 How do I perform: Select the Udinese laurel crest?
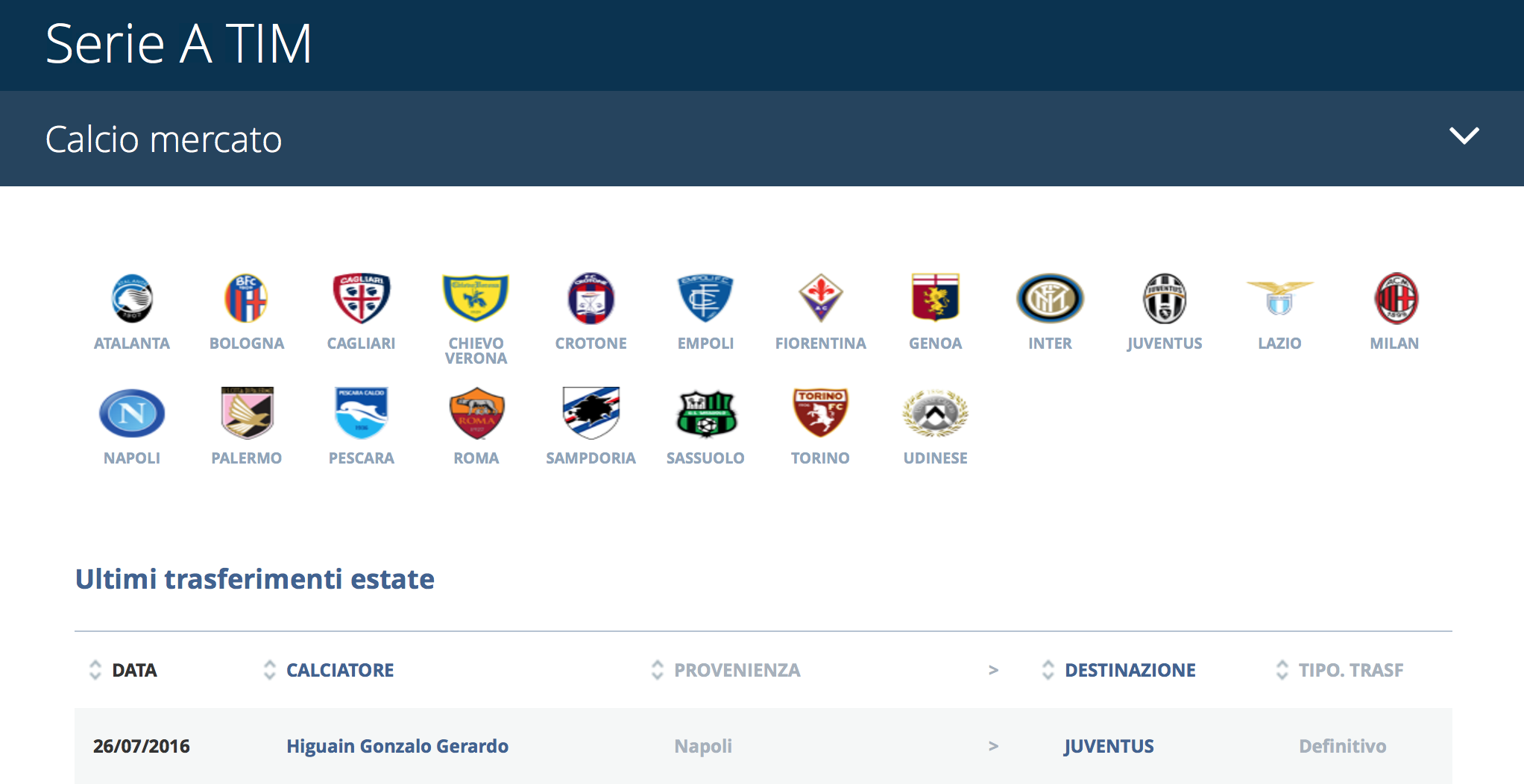click(x=935, y=413)
